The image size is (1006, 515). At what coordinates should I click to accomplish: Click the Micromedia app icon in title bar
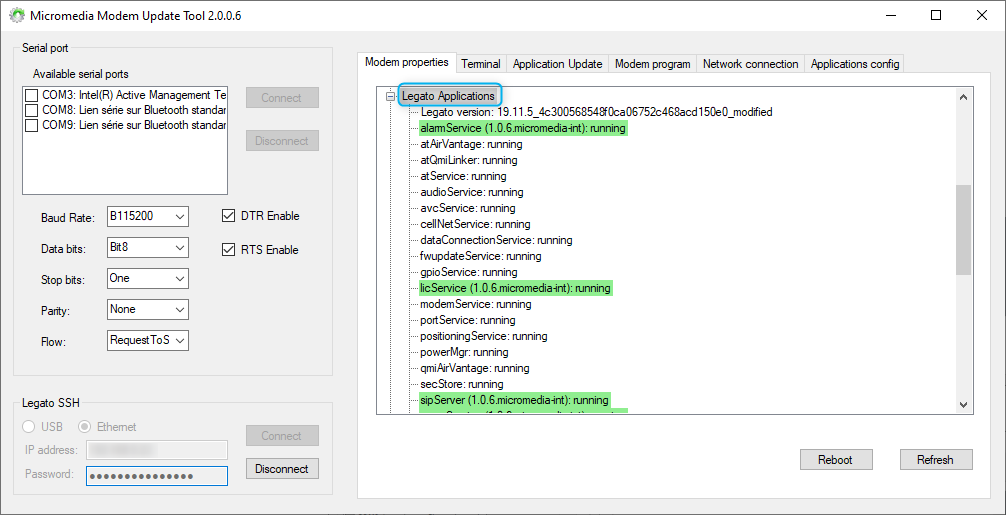pos(16,16)
